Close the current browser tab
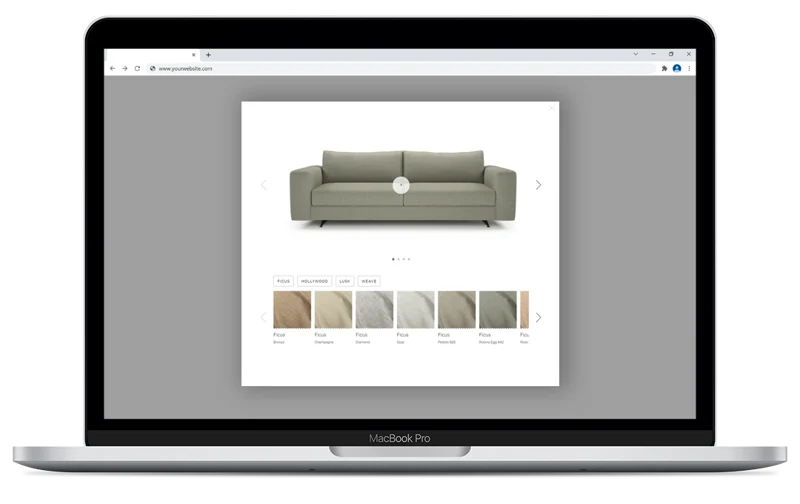 pos(193,55)
